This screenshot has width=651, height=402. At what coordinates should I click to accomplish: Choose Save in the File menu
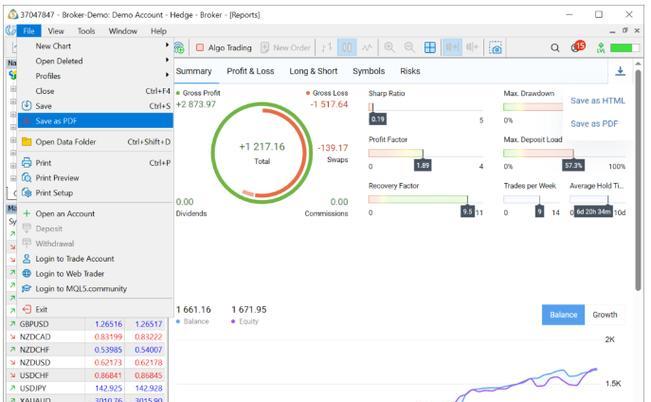pos(95,105)
